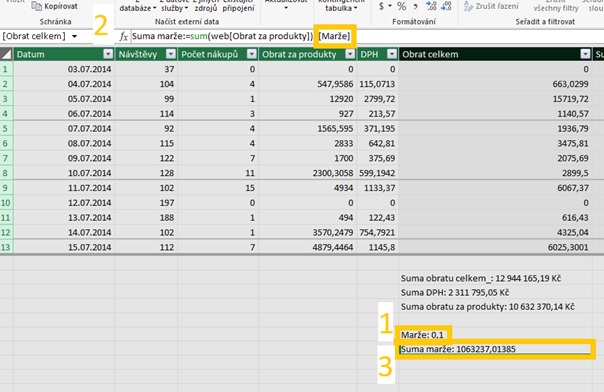The image size is (604, 392).
Task: Click the fx insert function icon
Action: (x=123, y=37)
